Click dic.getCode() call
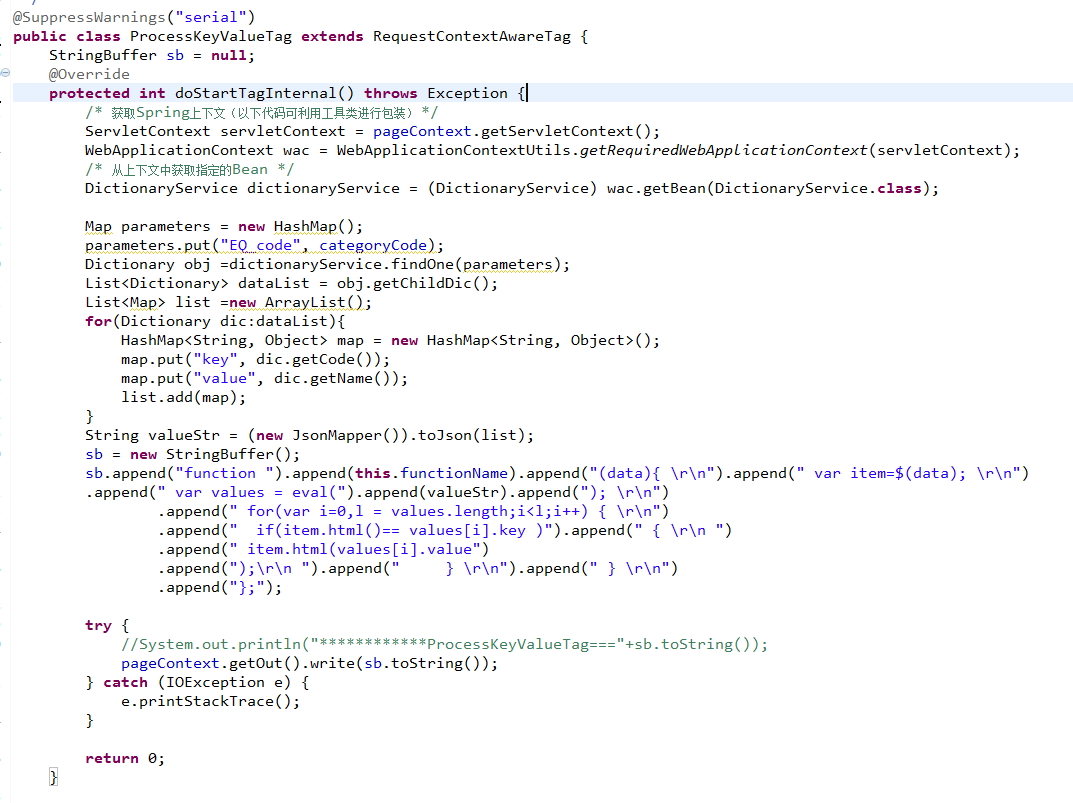Image resolution: width=1073 pixels, height=803 pixels. click(318, 359)
